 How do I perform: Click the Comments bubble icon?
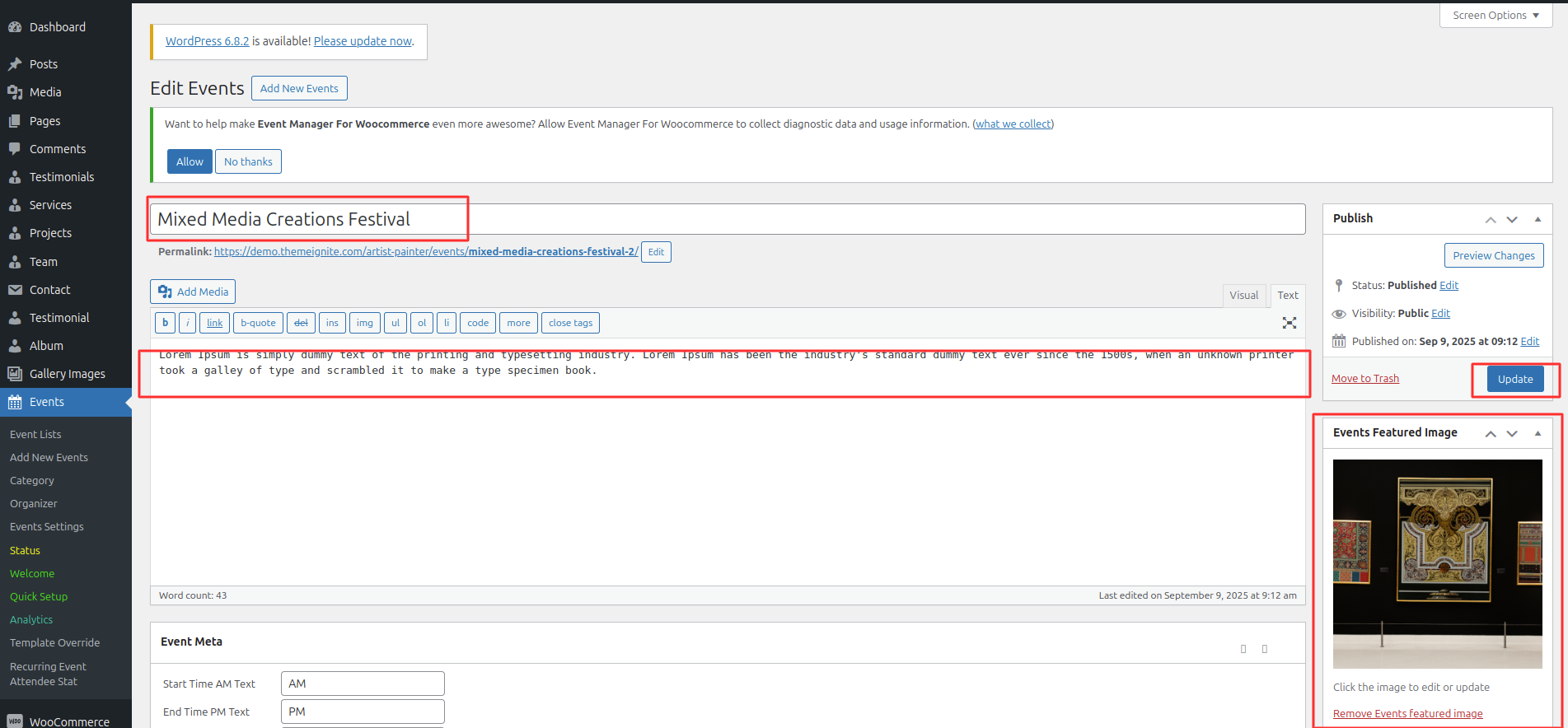(15, 149)
